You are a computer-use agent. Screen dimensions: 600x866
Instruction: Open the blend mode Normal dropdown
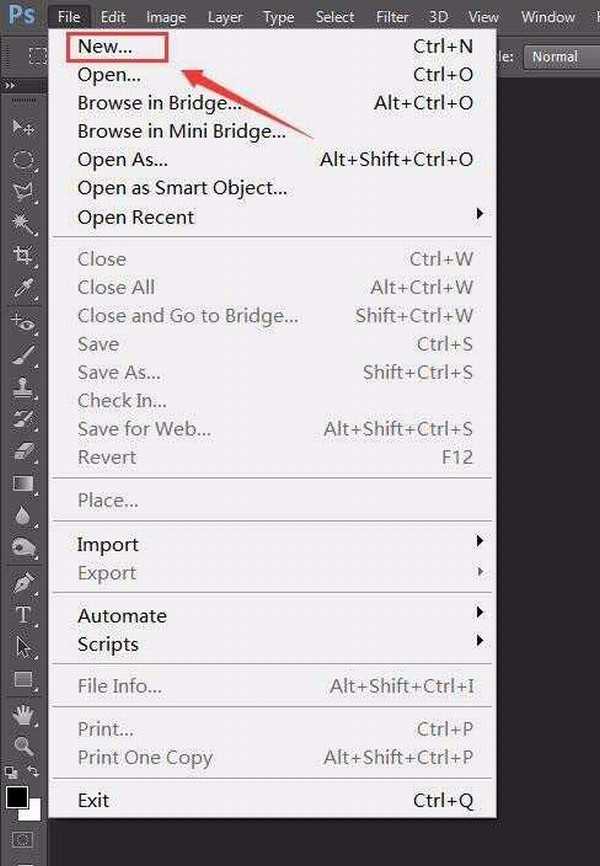click(x=560, y=57)
